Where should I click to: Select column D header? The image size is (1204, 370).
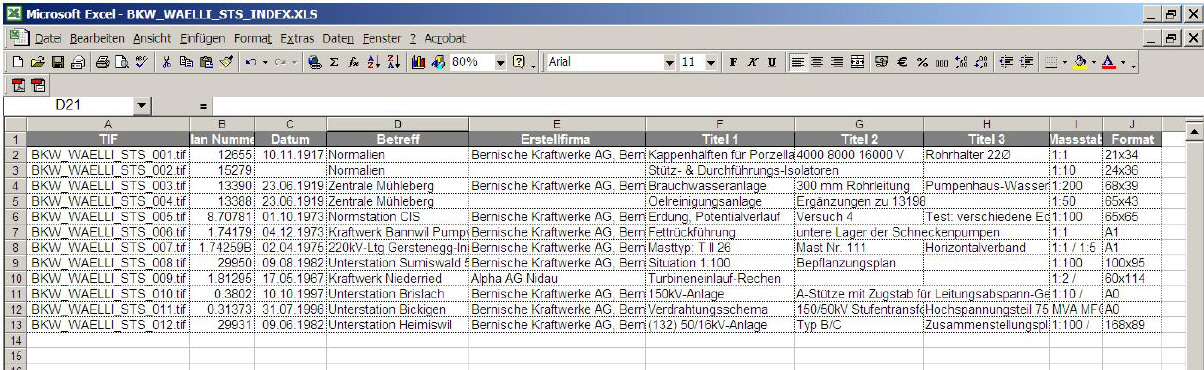(x=397, y=124)
